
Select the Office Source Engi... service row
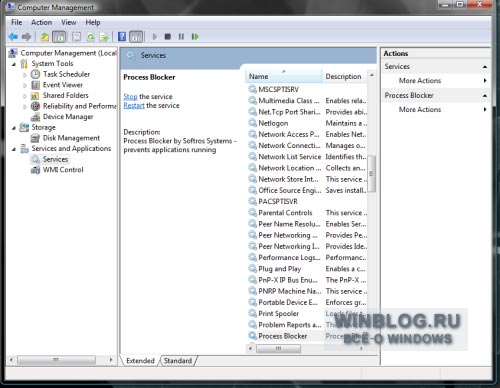point(307,190)
